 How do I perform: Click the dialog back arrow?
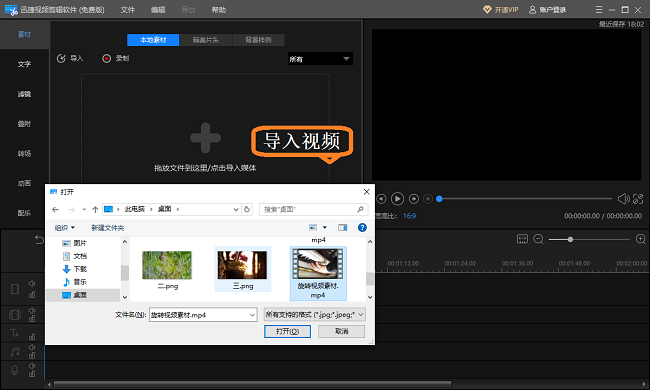(55, 209)
